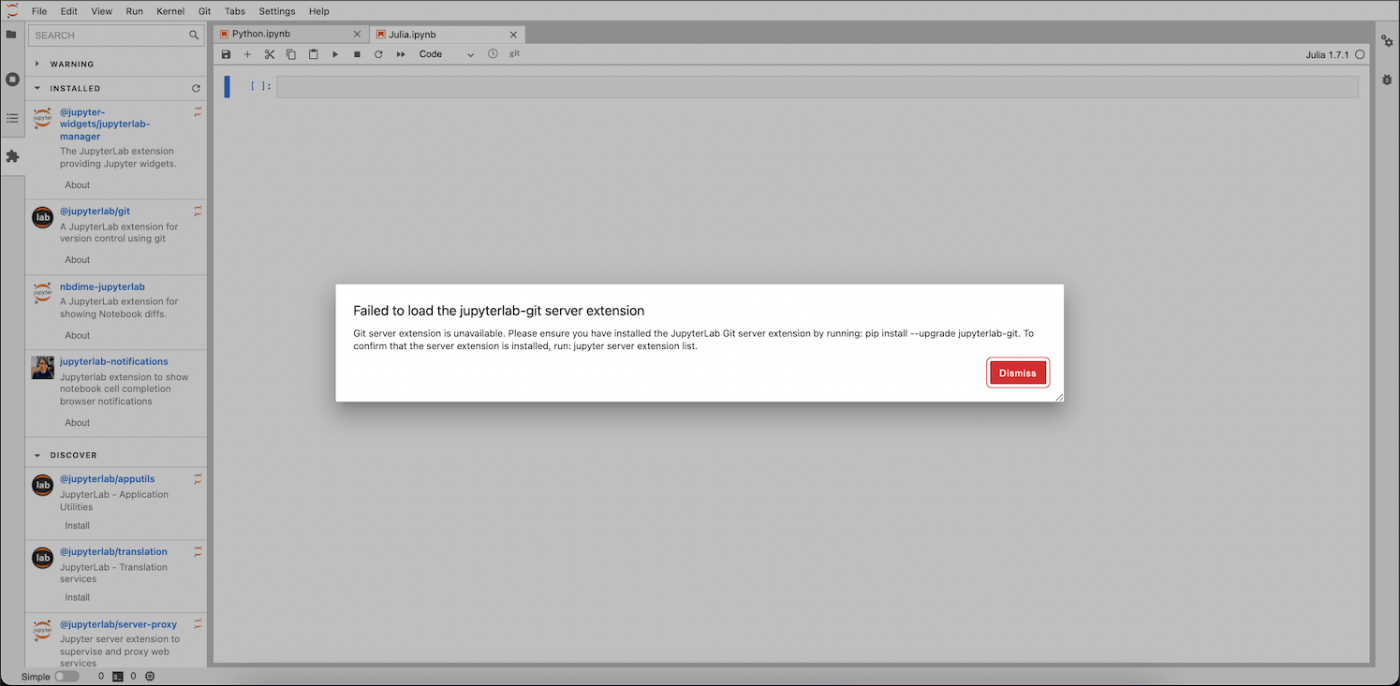Open the Settings menu

(277, 11)
